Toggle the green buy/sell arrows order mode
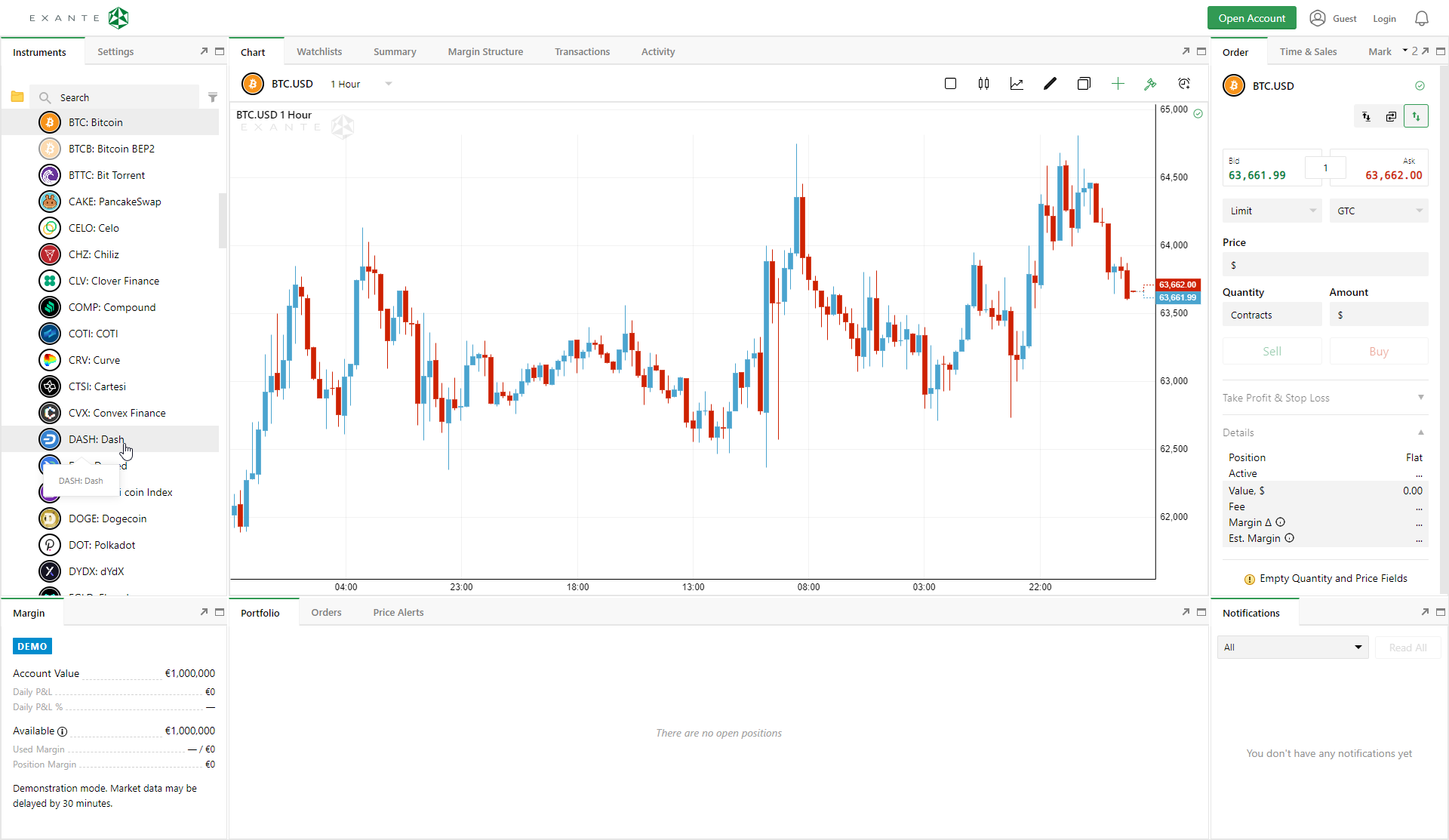 point(1417,116)
